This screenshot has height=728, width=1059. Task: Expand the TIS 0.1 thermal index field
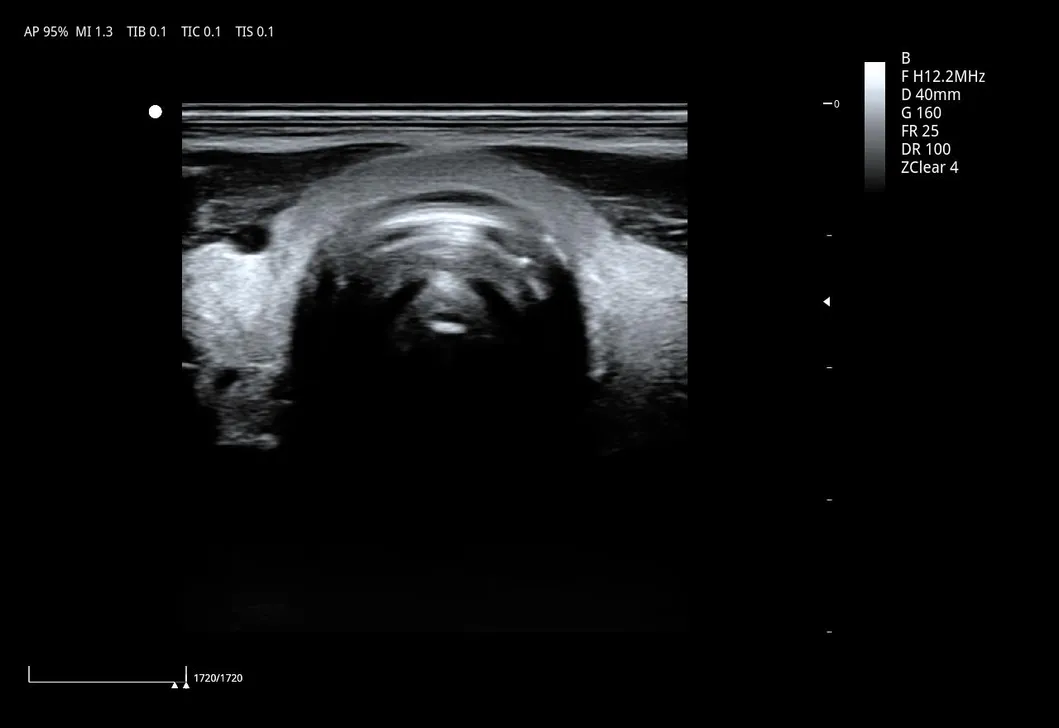(255, 31)
